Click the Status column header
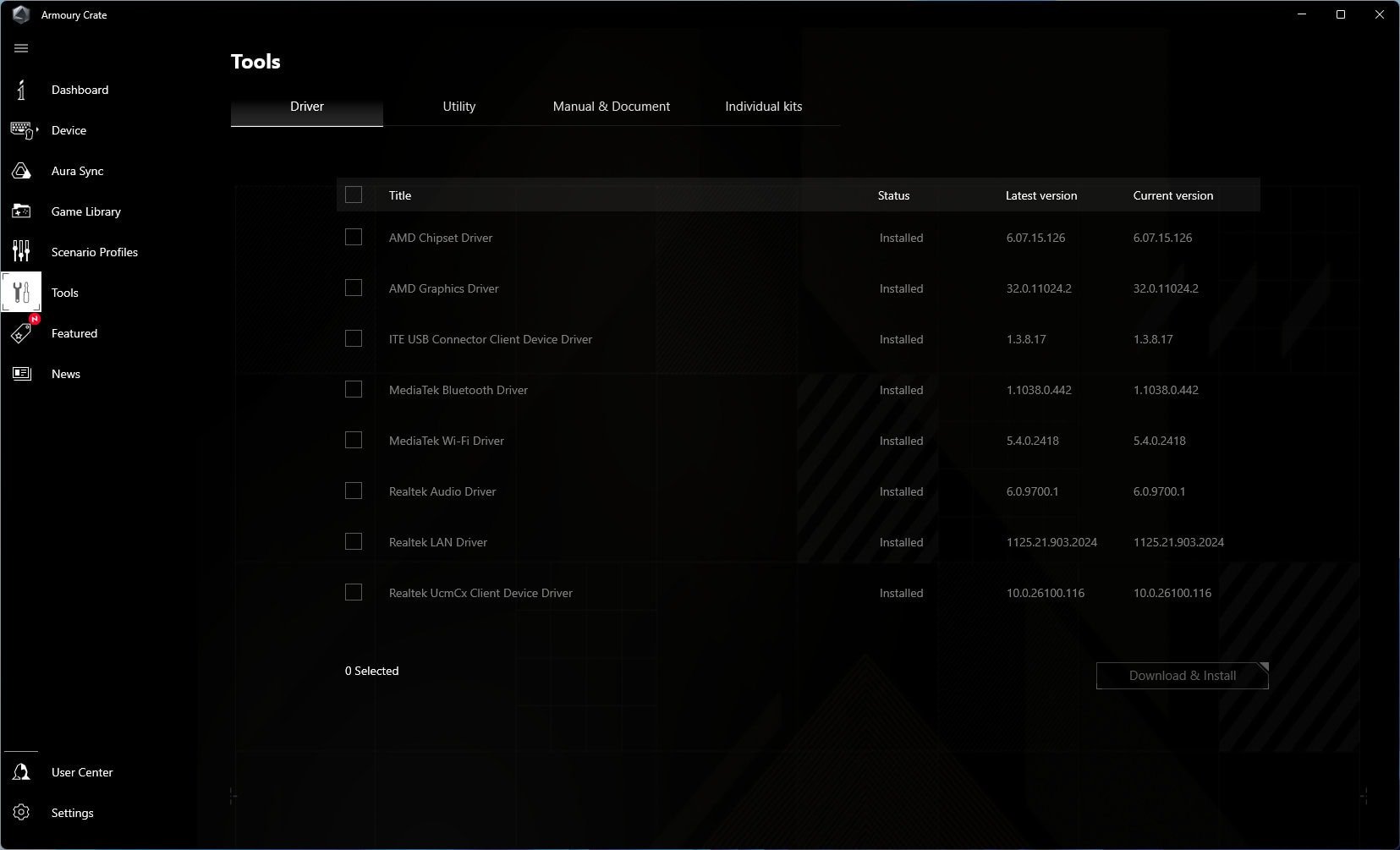This screenshot has height=850, width=1400. click(x=893, y=195)
